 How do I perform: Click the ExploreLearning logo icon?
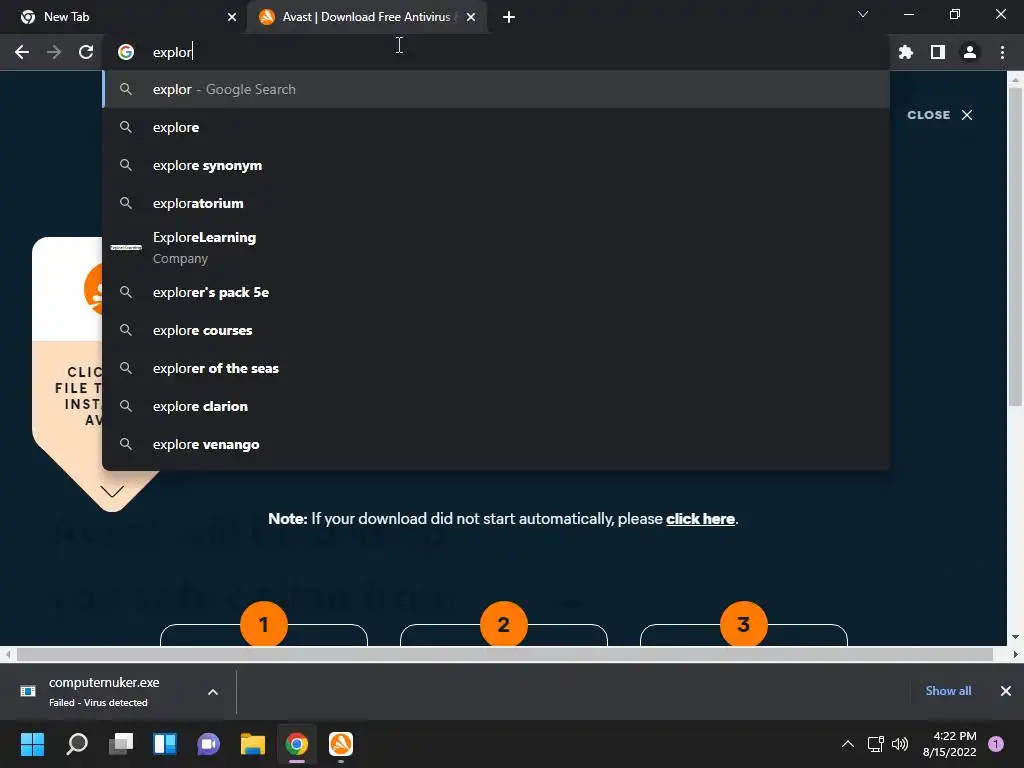pos(126,248)
